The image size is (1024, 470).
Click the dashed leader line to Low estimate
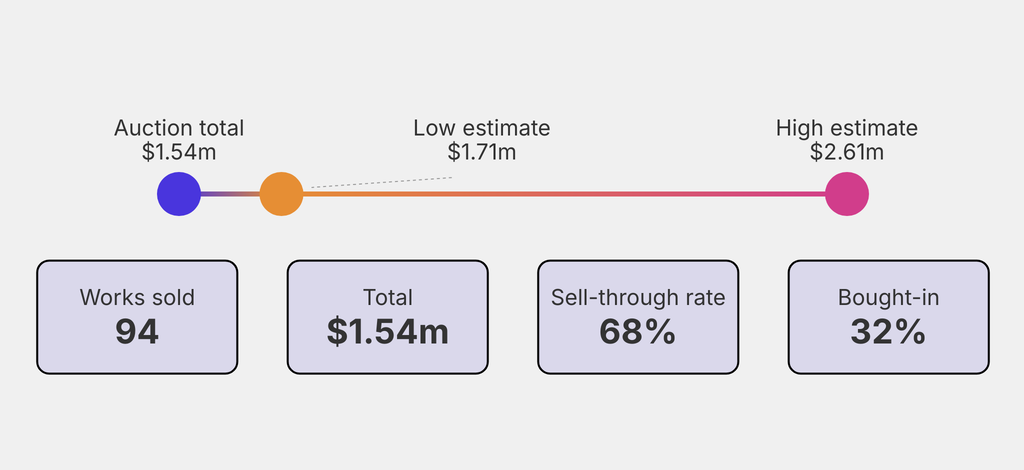[380, 183]
